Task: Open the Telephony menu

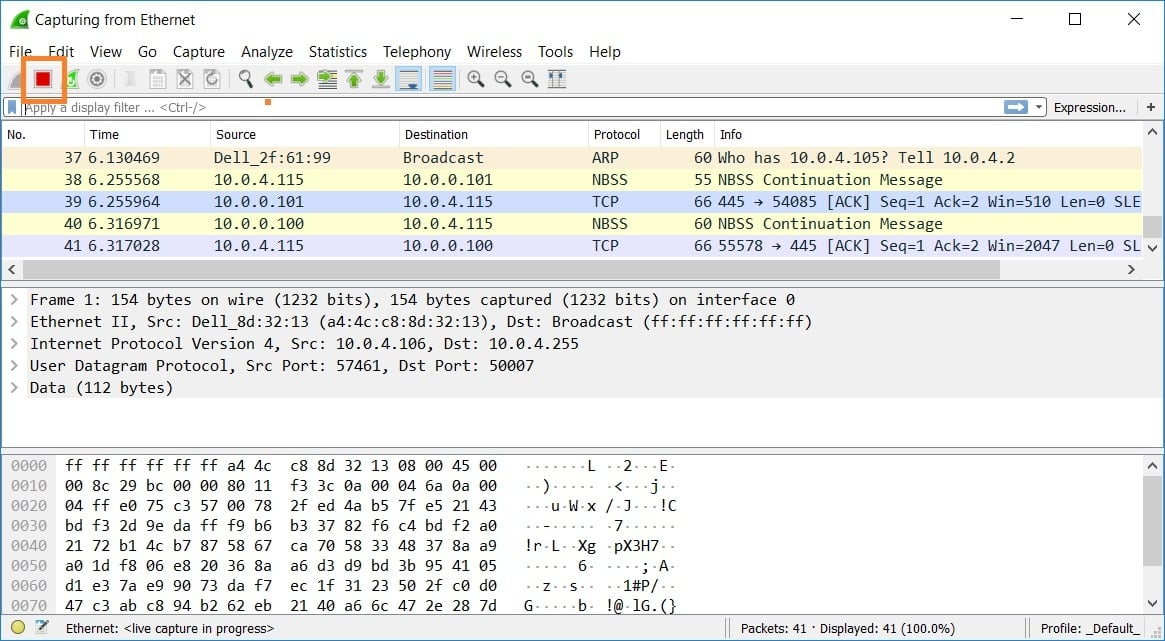Action: 417,51
